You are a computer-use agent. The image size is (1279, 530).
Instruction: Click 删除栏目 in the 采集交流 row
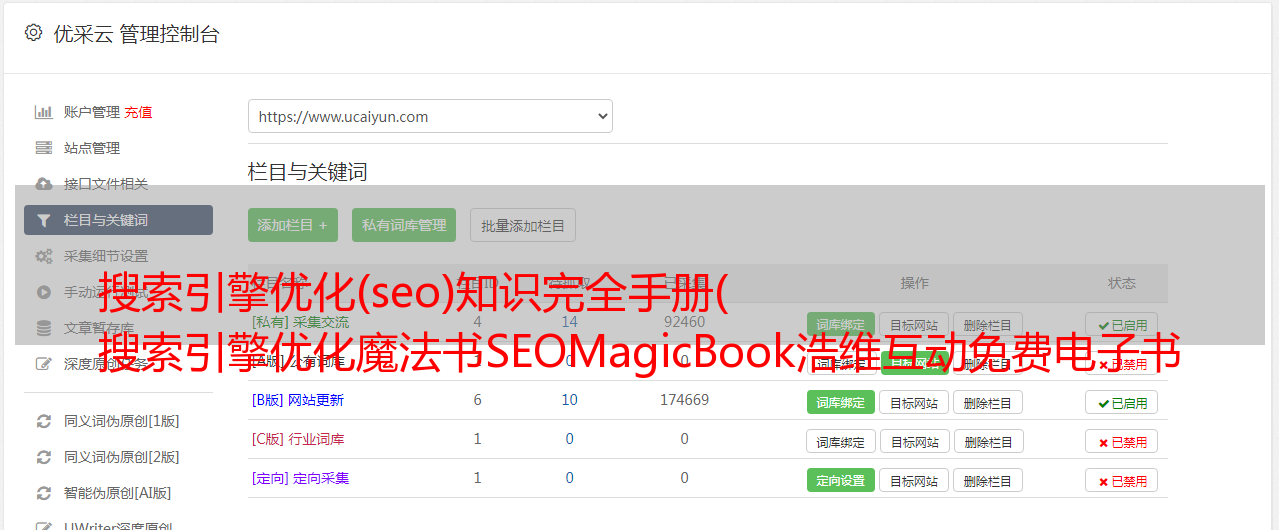pos(987,324)
